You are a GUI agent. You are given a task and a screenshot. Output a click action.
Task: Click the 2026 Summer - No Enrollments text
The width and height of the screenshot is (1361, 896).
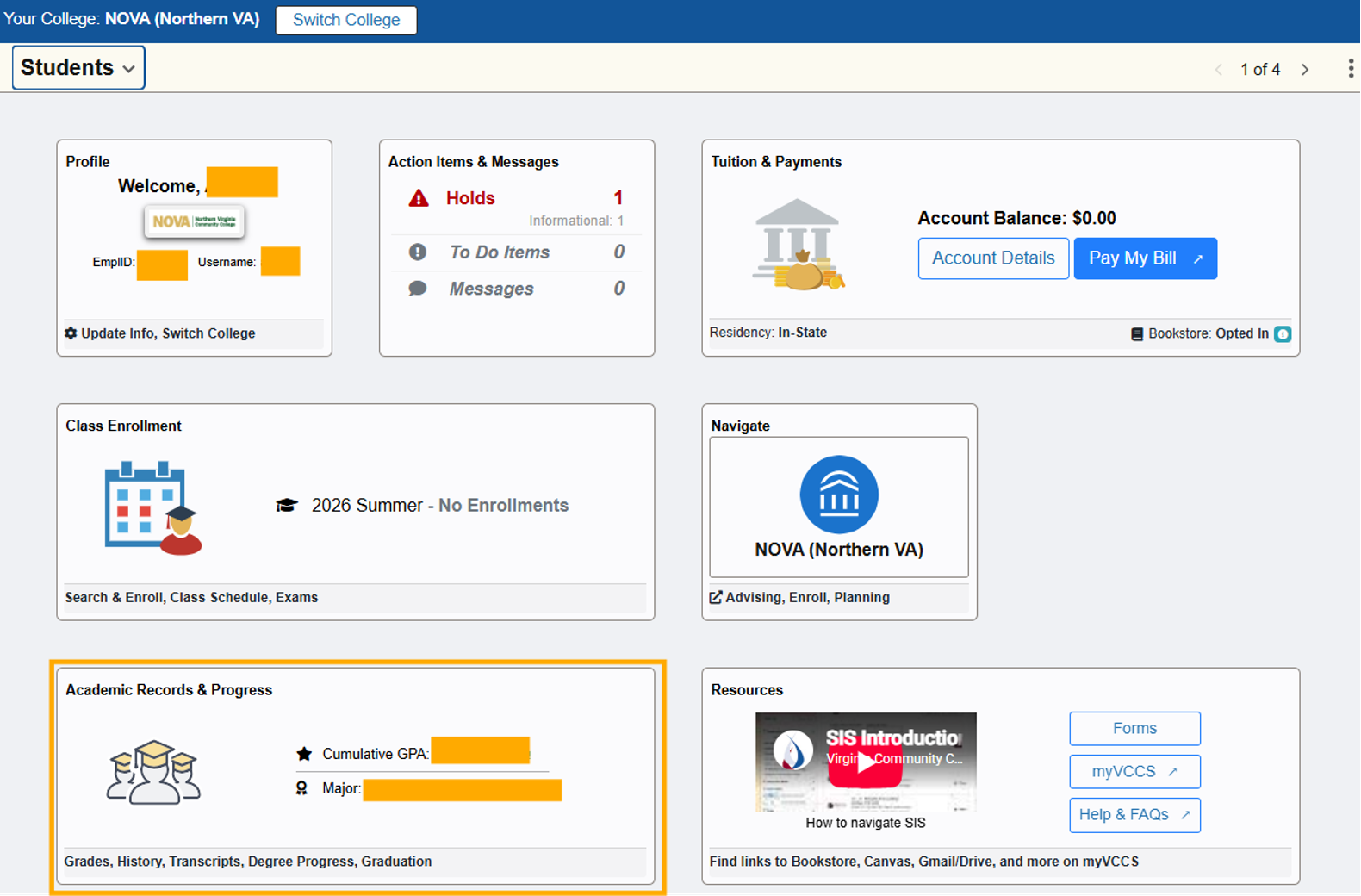(x=440, y=506)
